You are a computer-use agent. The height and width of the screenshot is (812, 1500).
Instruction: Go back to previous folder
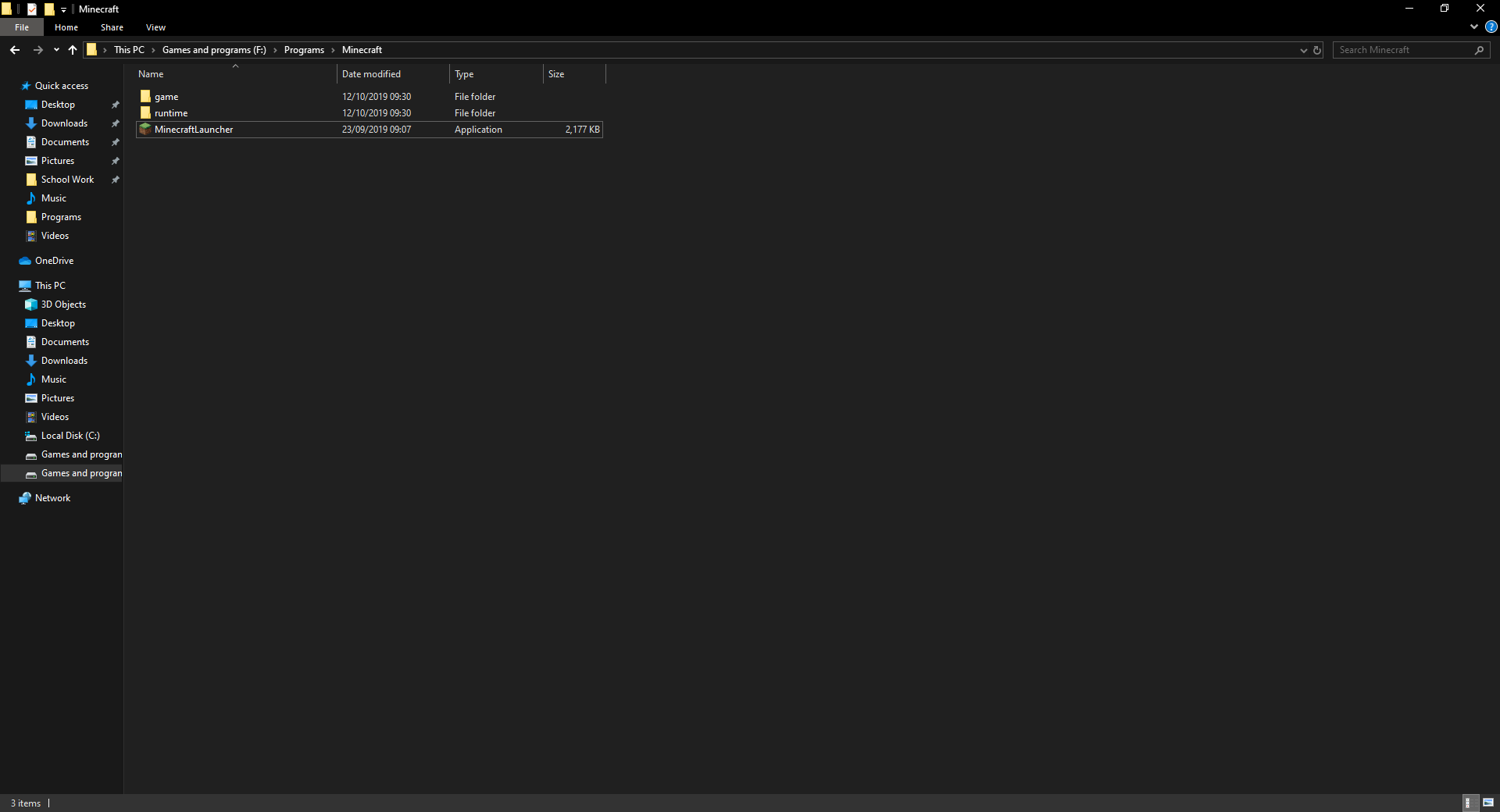point(15,50)
